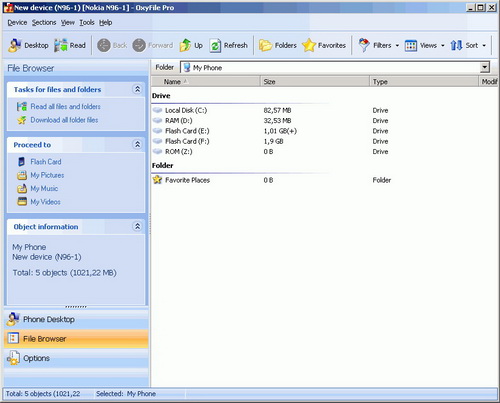Image resolution: width=500 pixels, height=403 pixels.
Task: Collapse the Object information panel
Action: [x=137, y=227]
